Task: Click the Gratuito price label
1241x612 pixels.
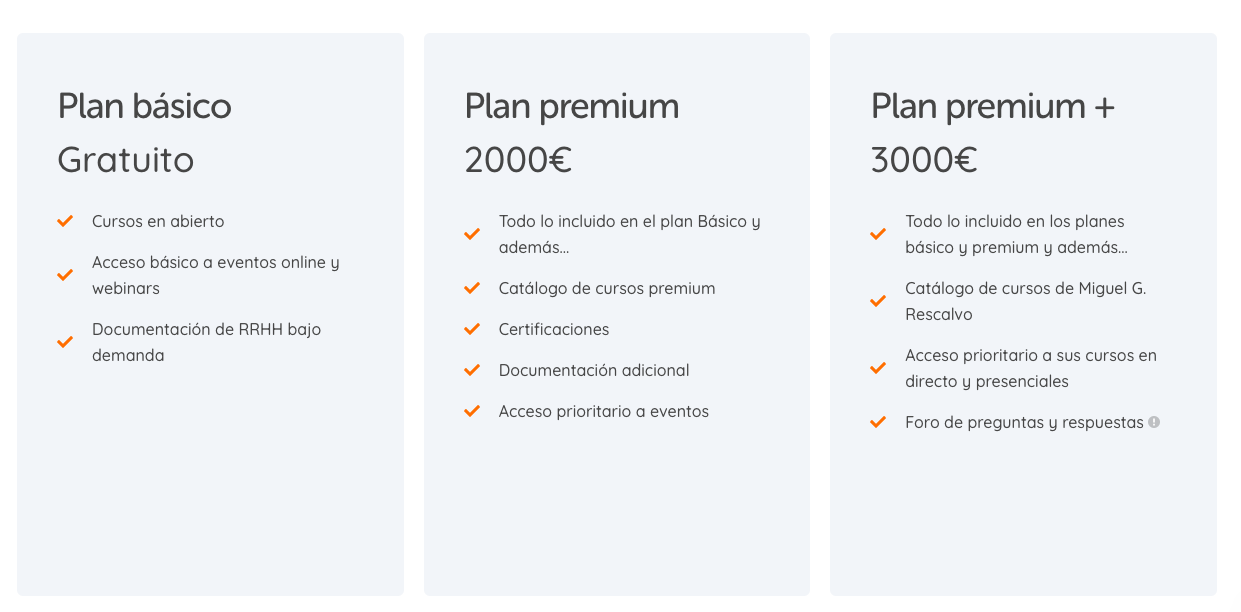Action: (x=126, y=160)
